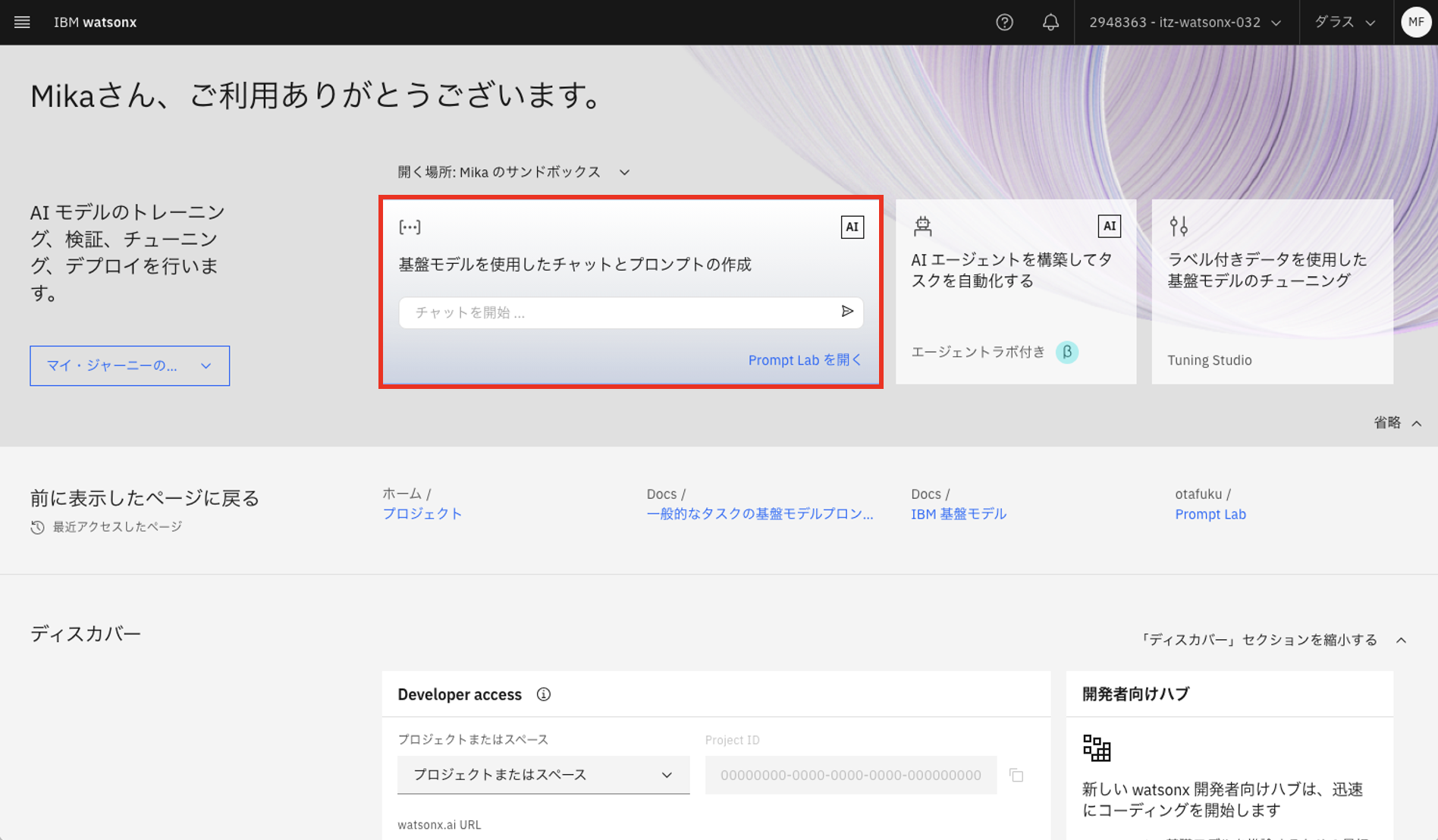Click the send arrow in chat box

(x=846, y=312)
